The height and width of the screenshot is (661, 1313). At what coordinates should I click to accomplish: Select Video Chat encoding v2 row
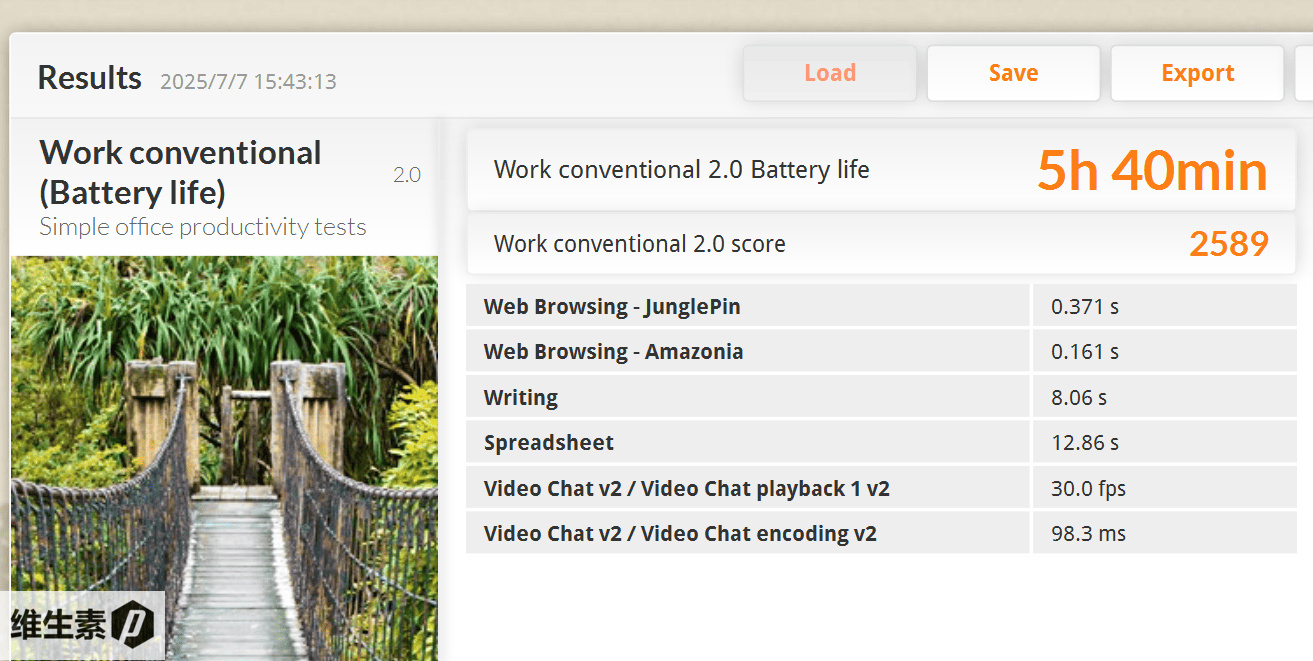coord(881,533)
